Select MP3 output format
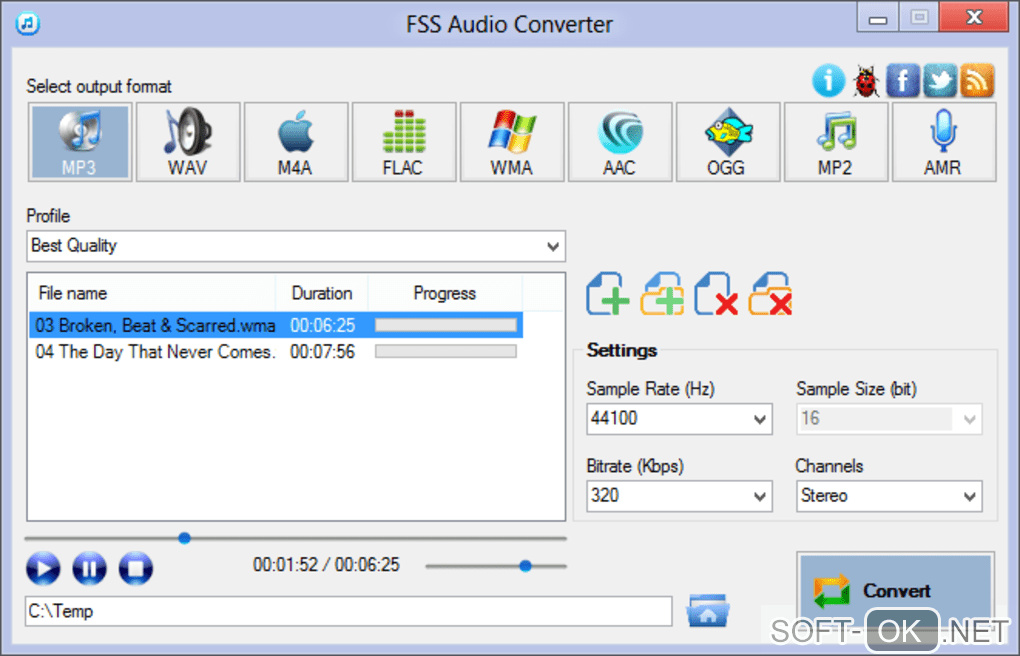 (80, 142)
